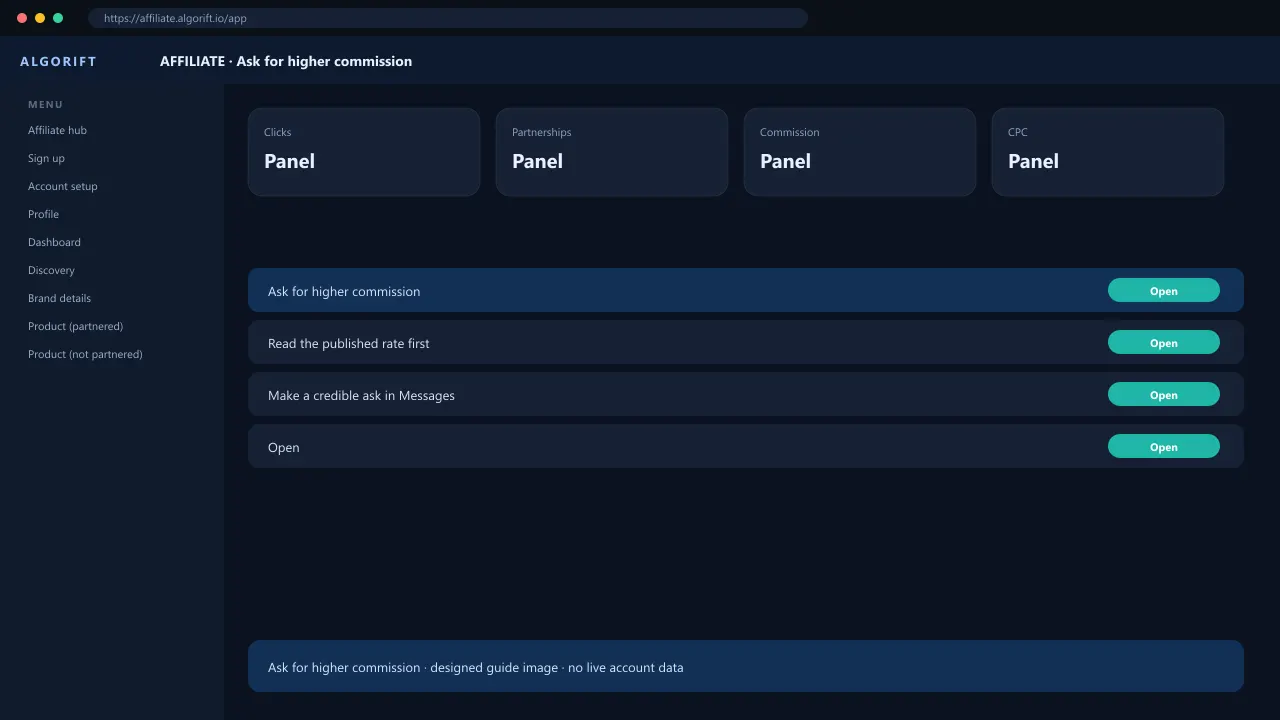Open Product (partnered) in sidebar
This screenshot has height=720, width=1280.
pyautogui.click(x=75, y=326)
